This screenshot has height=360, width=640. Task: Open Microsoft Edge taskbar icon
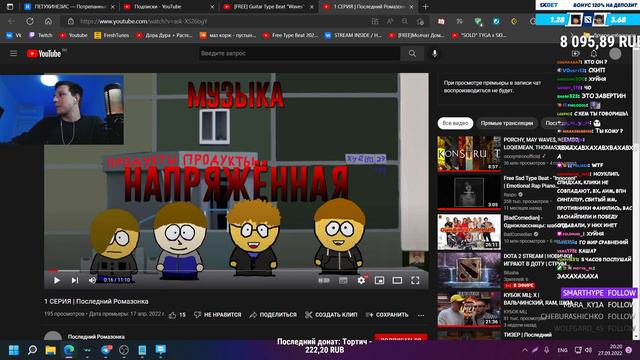(69, 350)
